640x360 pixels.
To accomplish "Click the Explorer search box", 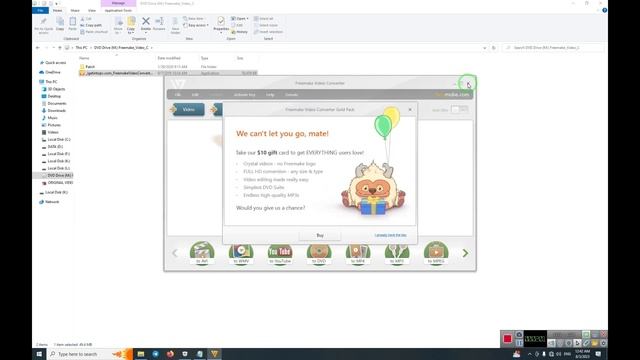I will (x=553, y=48).
